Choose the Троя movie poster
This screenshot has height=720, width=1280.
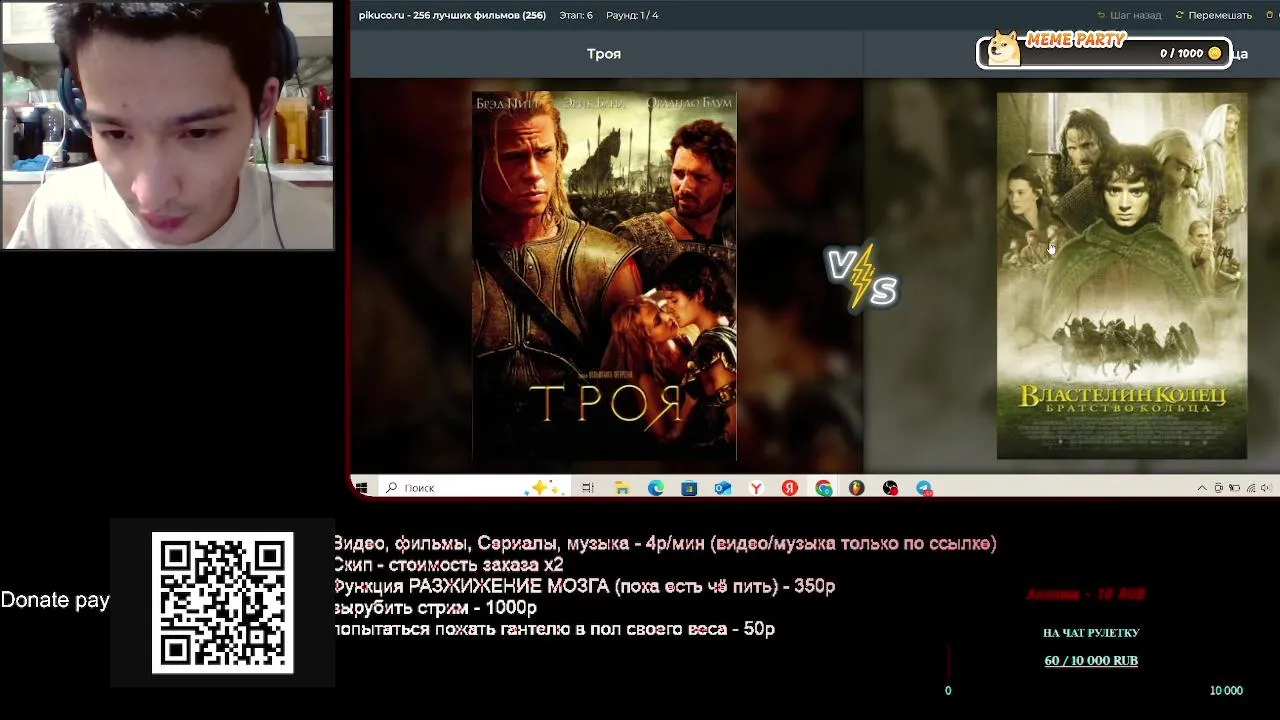coord(604,276)
